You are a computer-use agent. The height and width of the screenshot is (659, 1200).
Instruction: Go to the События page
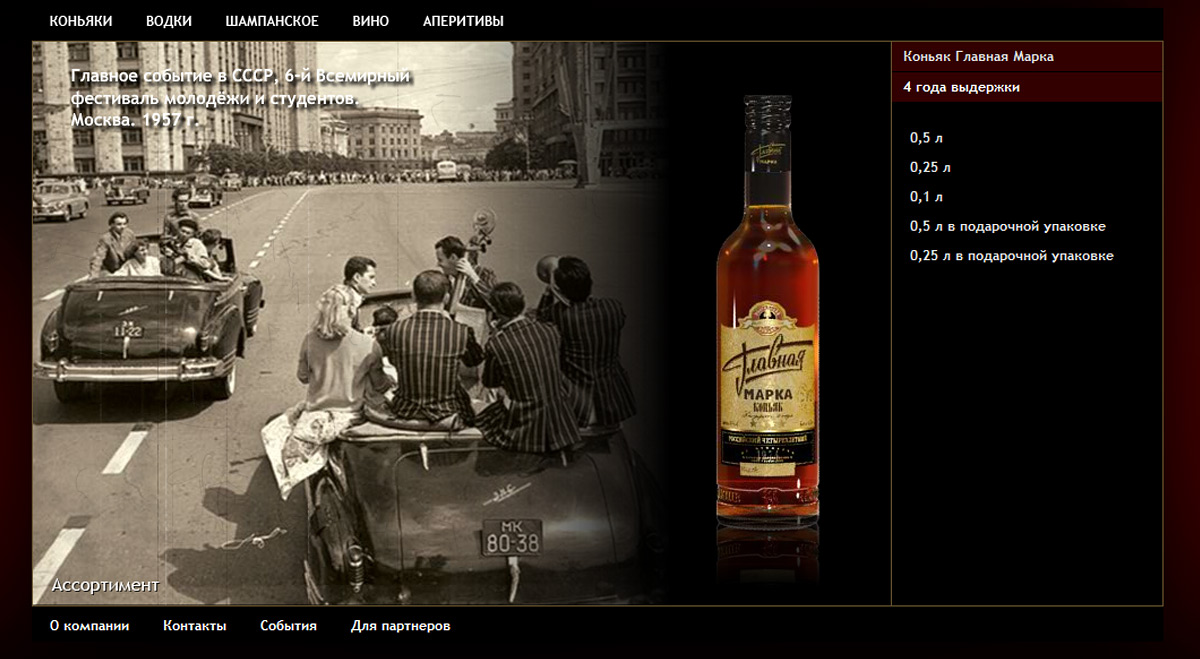click(x=289, y=626)
